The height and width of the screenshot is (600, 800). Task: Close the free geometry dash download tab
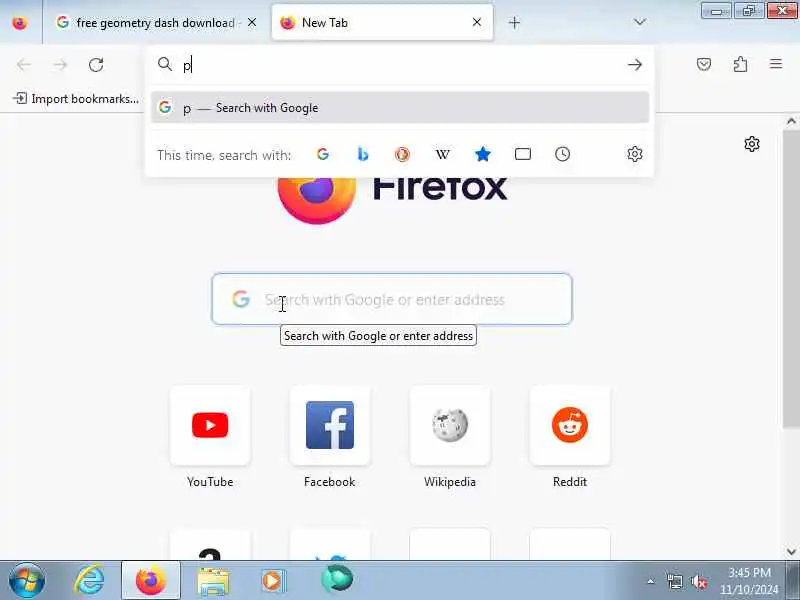252,22
